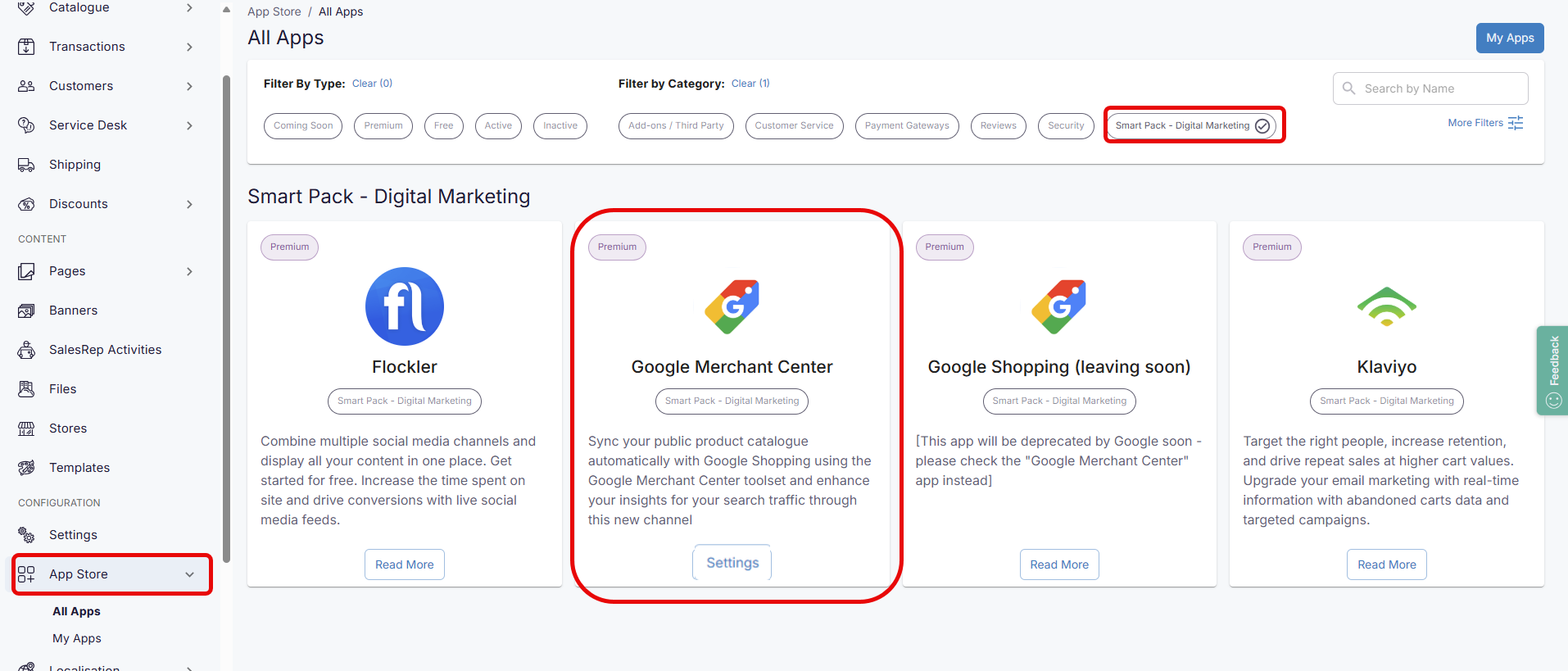Open Google Merchant Center Settings button
Image resolution: width=1568 pixels, height=671 pixels.
(732, 563)
